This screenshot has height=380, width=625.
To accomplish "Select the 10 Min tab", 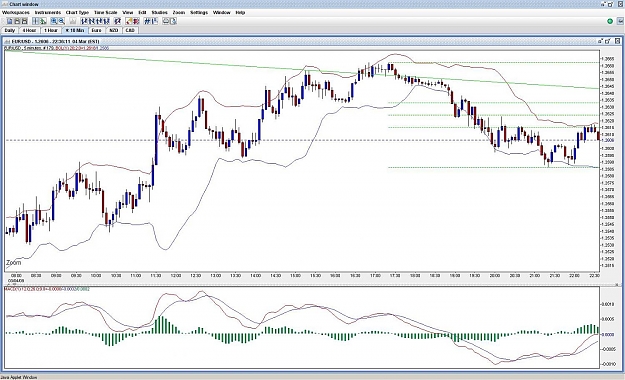I will pos(75,30).
